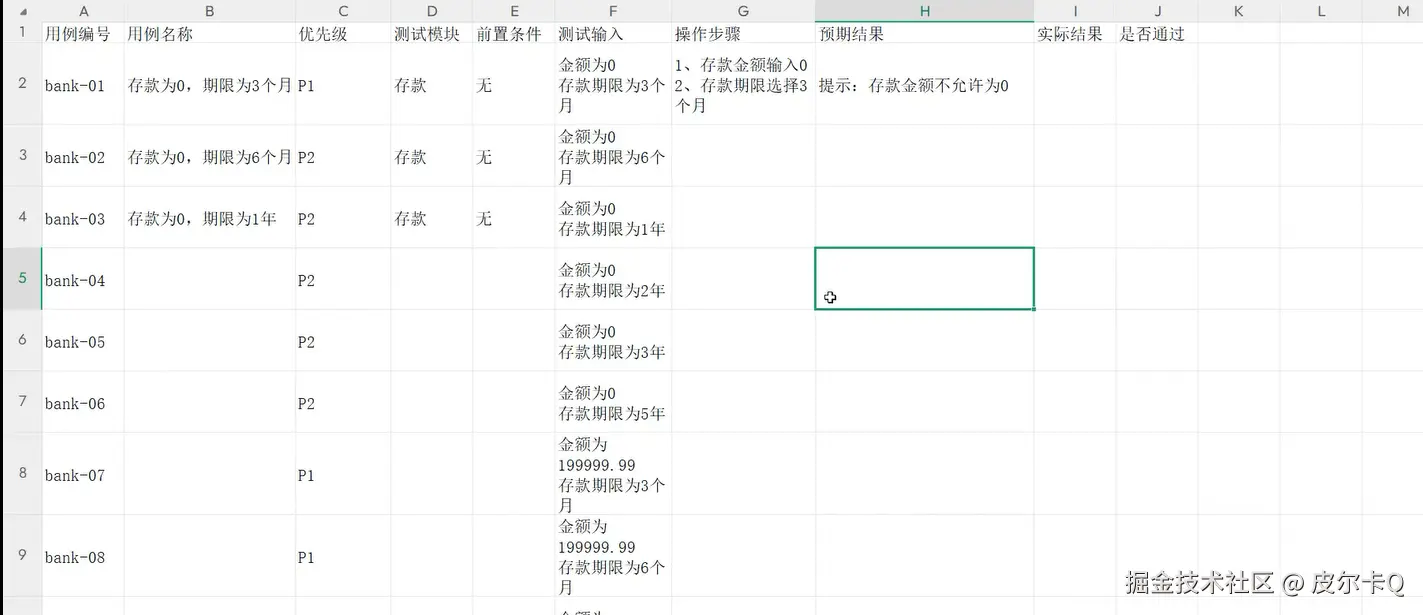Viewport: 1423px width, 615px height.
Task: Click test input cell 存款期限为5年
Action: (613, 403)
